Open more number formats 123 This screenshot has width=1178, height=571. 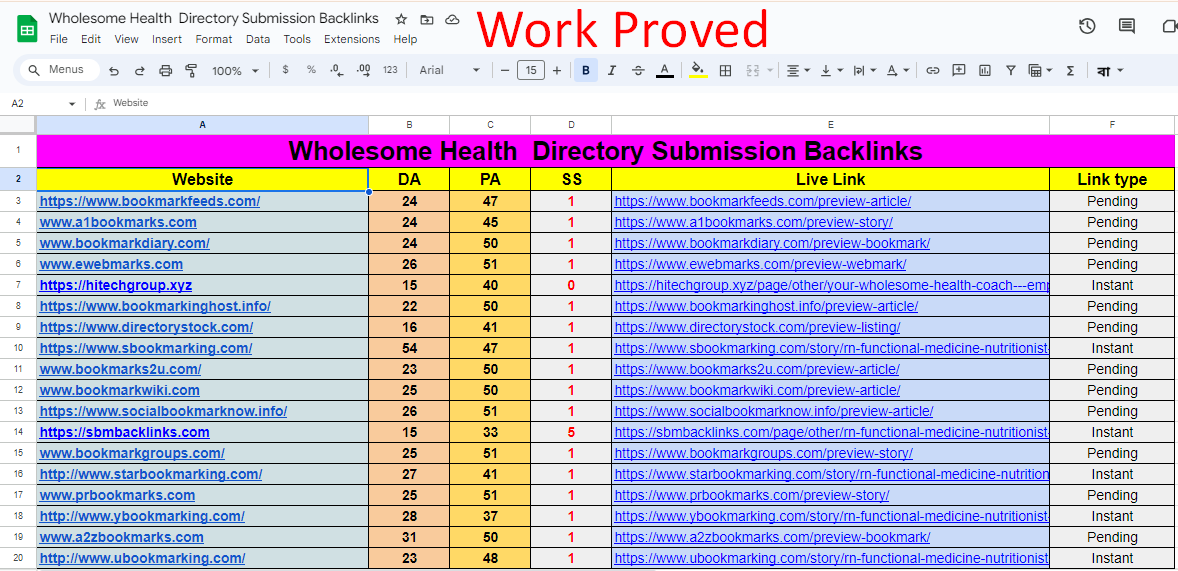coord(390,70)
